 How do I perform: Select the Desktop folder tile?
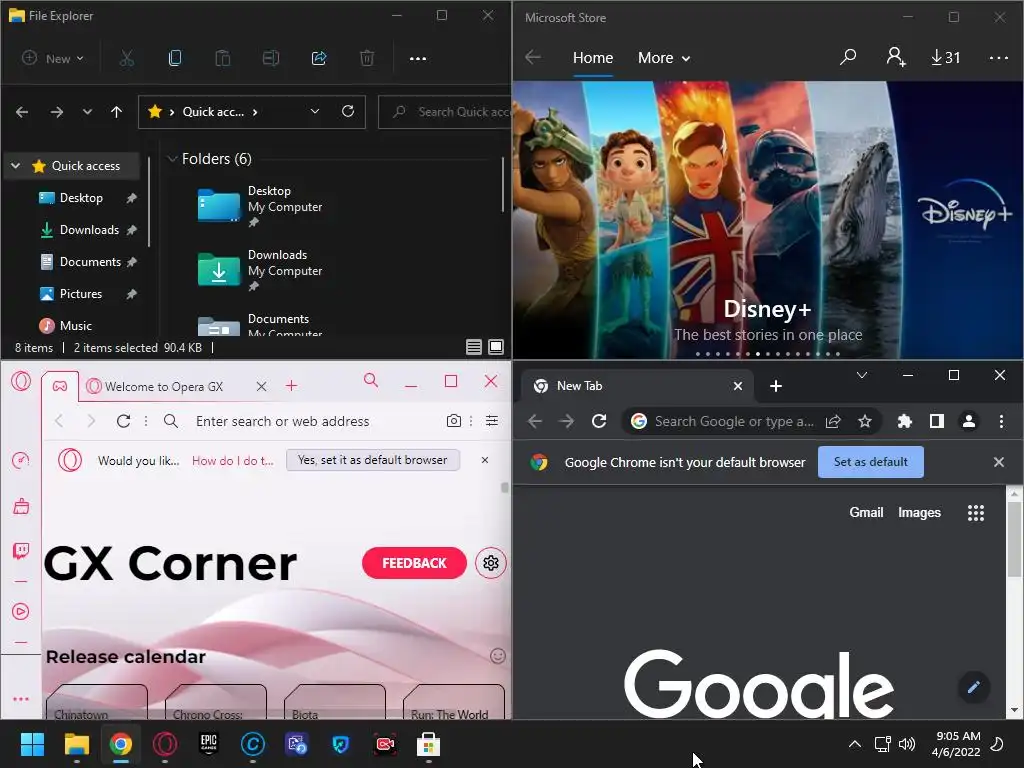tap(260, 206)
